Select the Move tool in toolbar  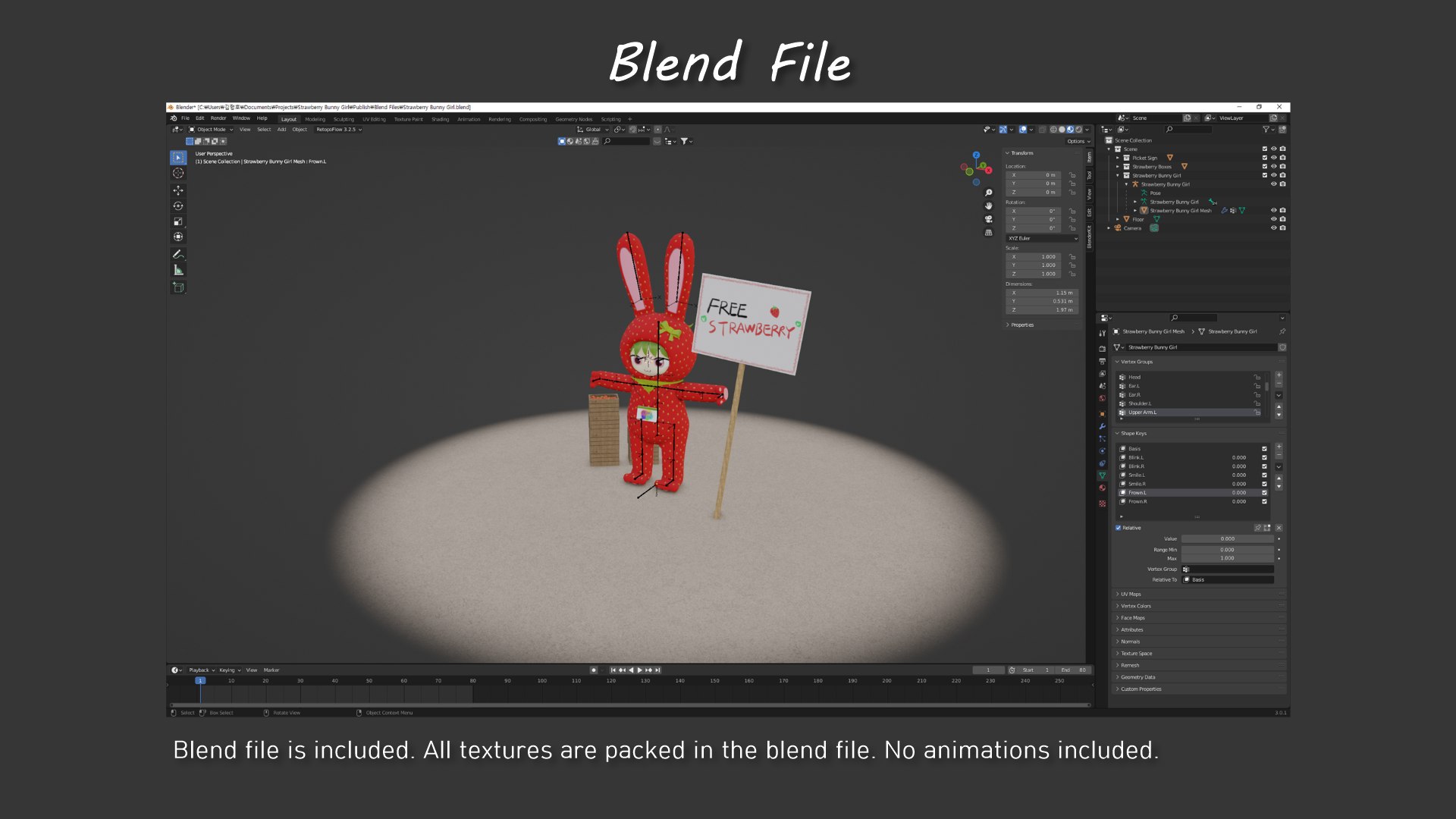[178, 190]
